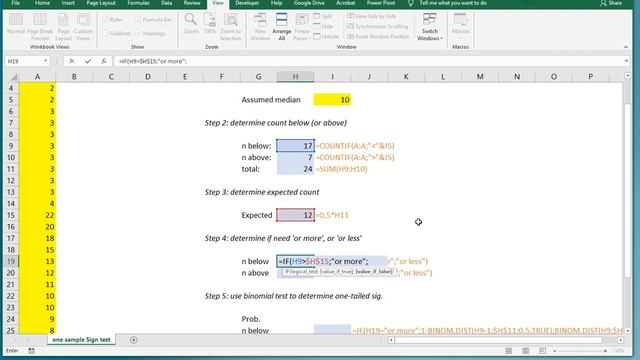This screenshot has width=640, height=360.
Task: Open the Power Pivot tab
Action: (381, 3)
